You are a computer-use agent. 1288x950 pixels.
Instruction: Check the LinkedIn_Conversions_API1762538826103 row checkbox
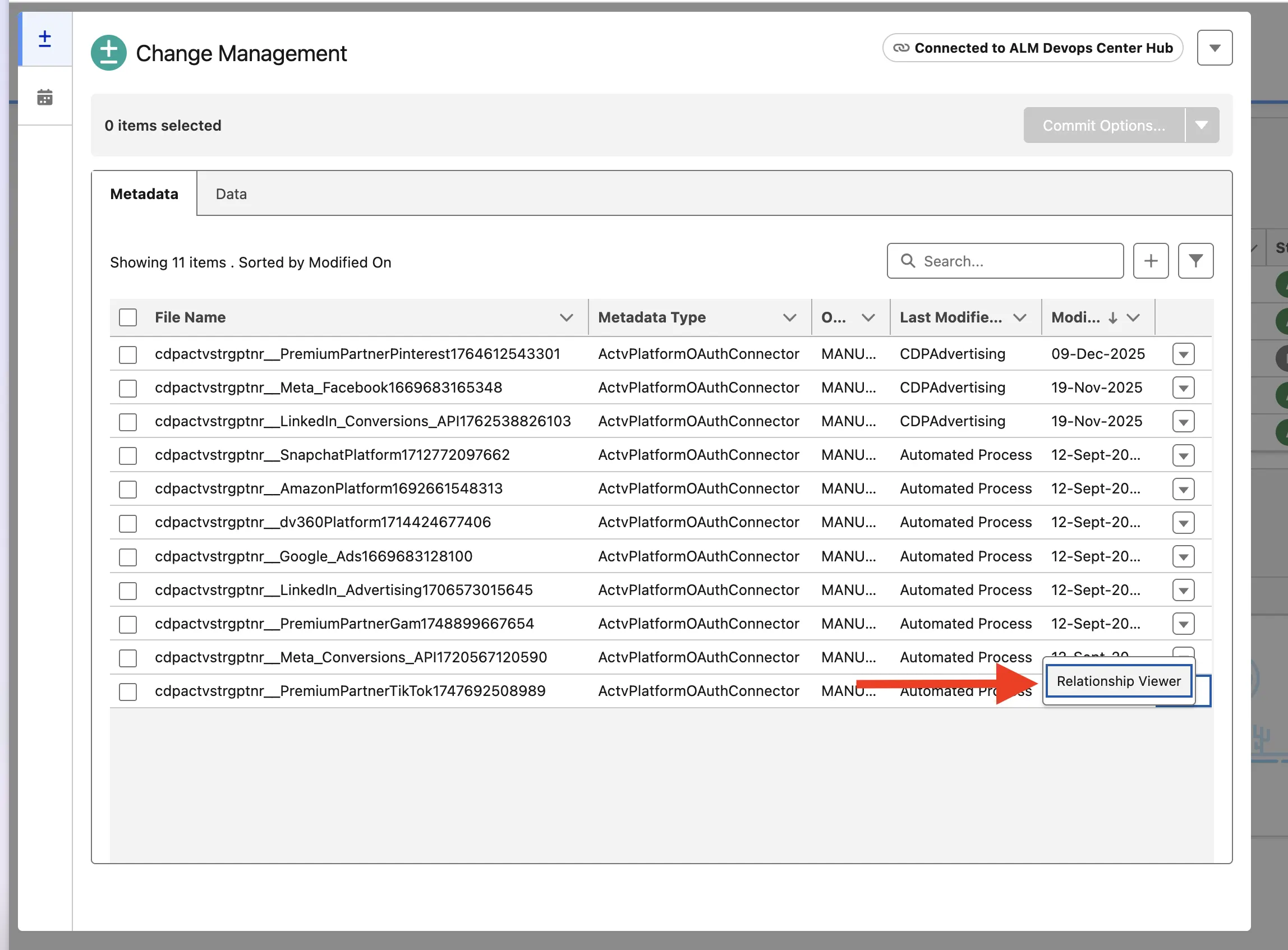(128, 422)
